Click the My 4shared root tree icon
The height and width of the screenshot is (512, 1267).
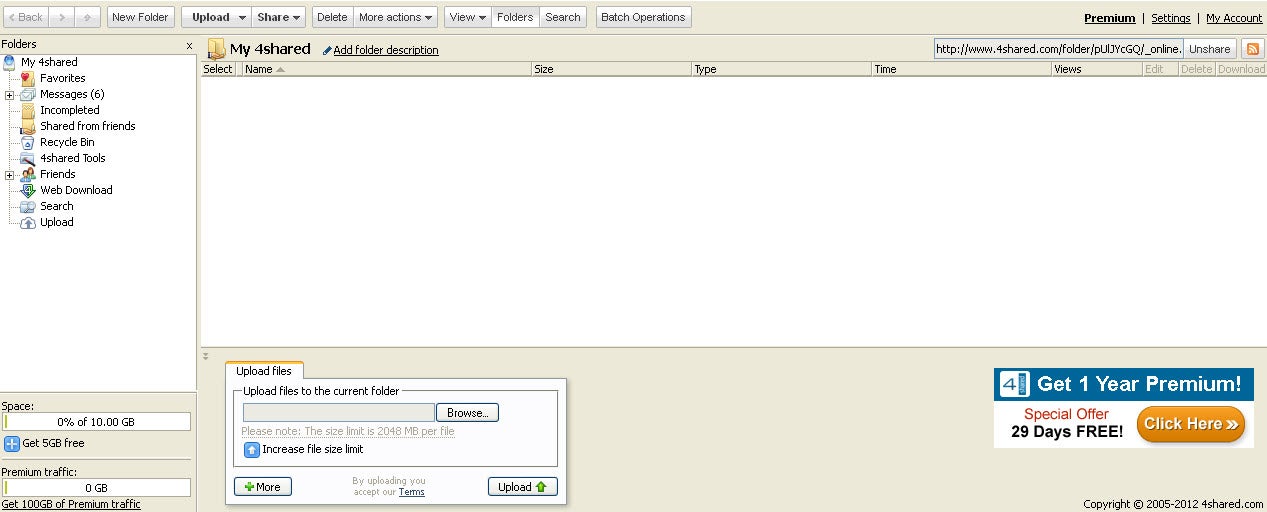tap(10, 62)
